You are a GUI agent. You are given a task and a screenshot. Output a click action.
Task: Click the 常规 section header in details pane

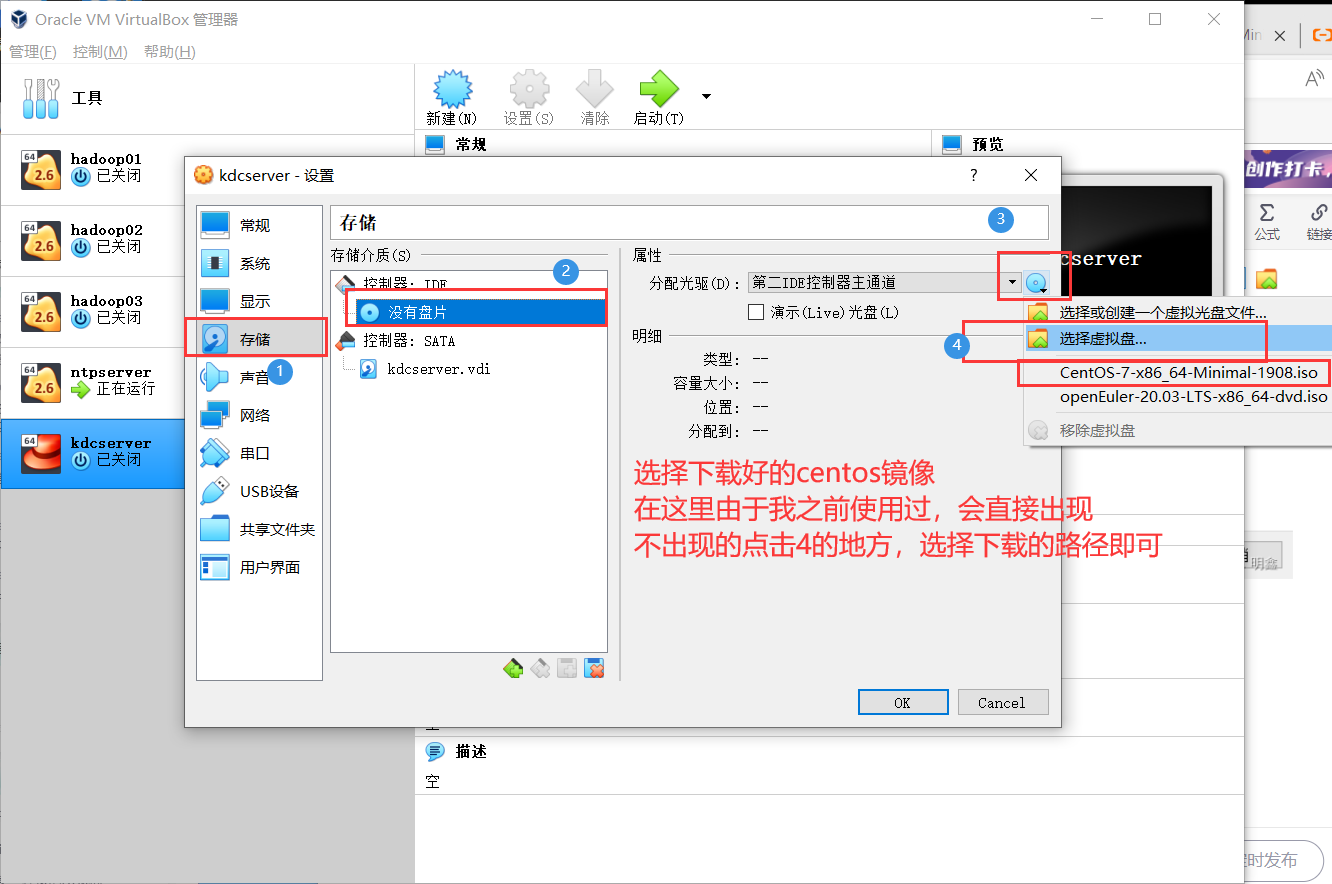[470, 144]
